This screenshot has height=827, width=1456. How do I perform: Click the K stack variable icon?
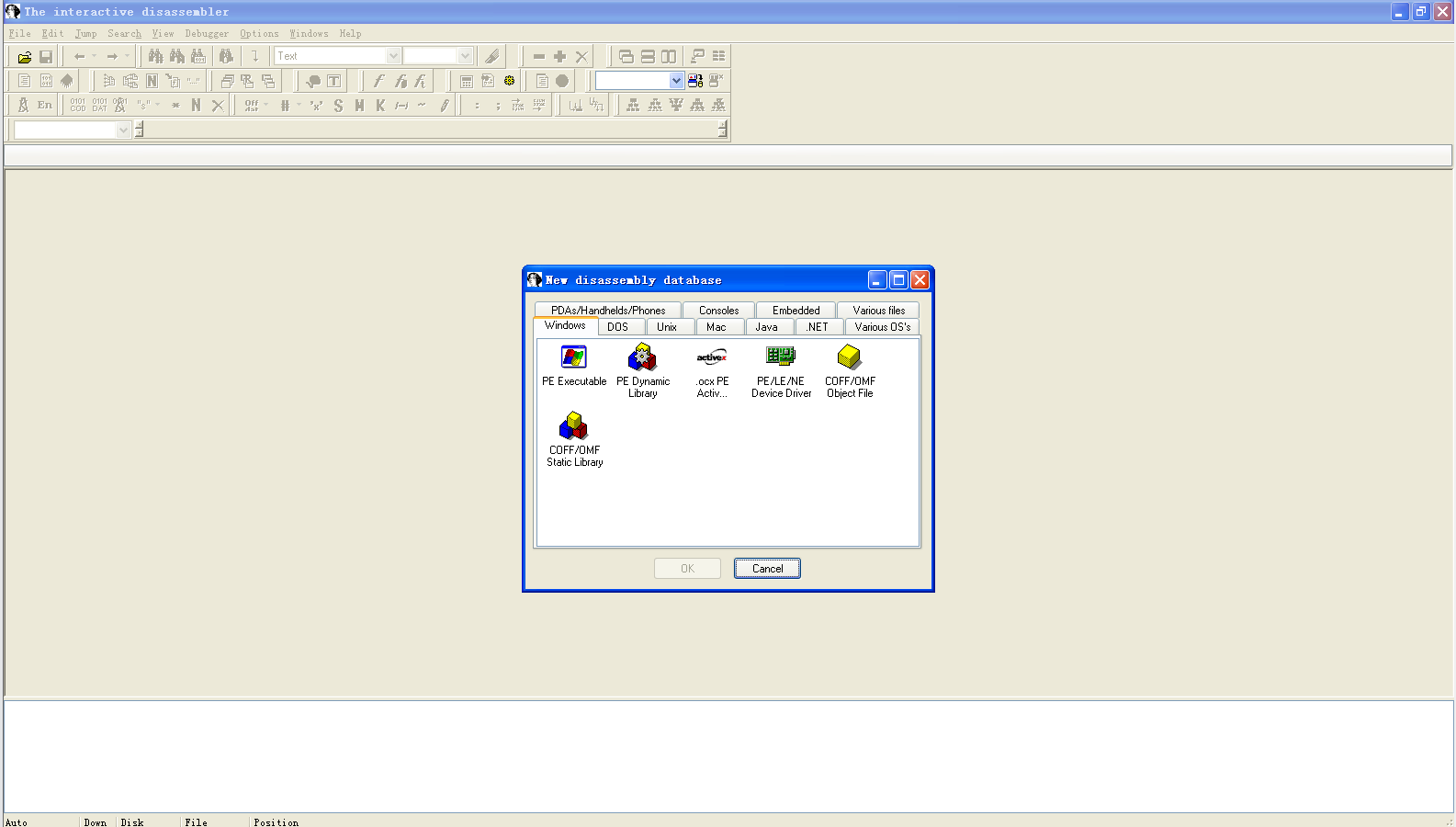tap(380, 106)
